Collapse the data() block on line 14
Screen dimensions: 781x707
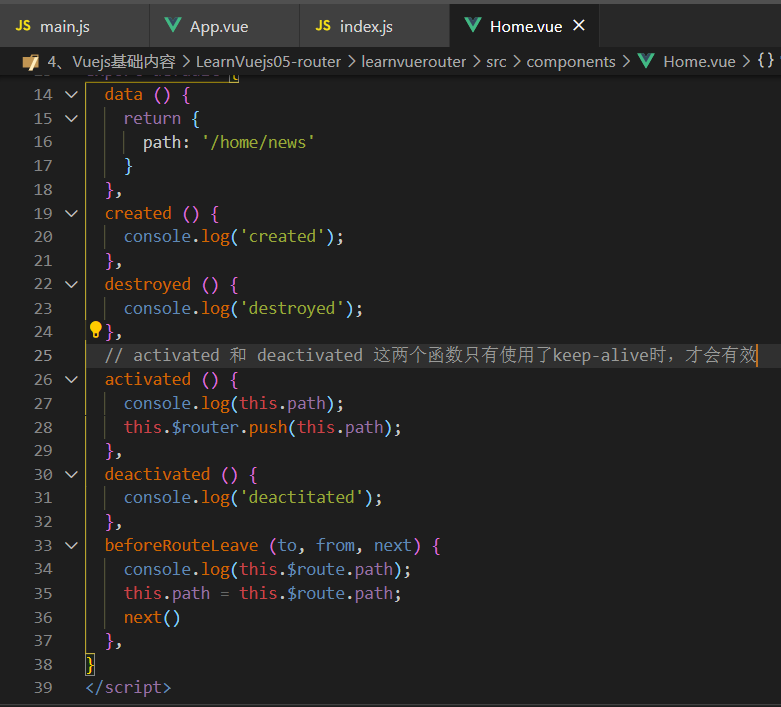pyautogui.click(x=72, y=94)
